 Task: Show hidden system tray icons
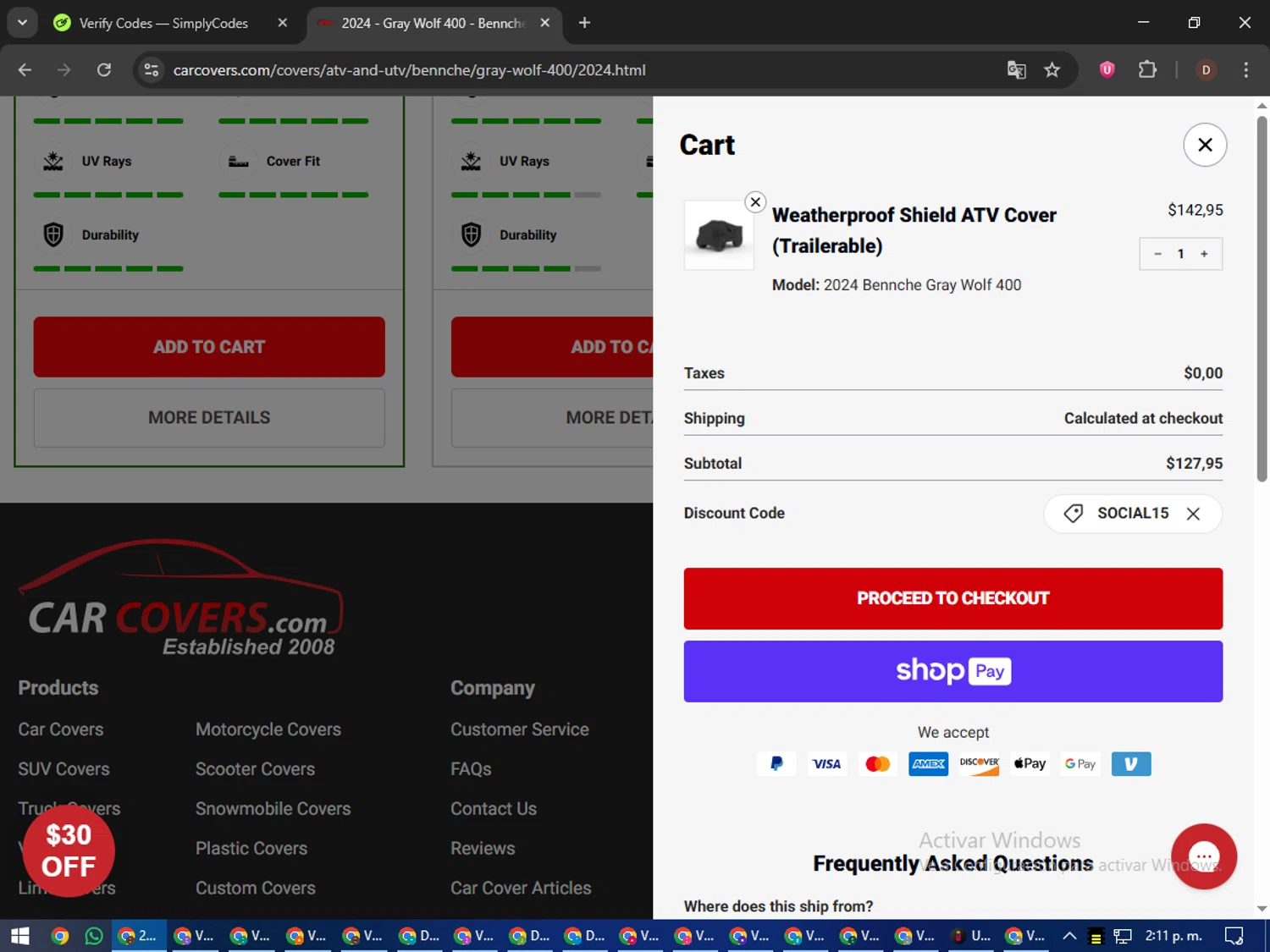click(x=1069, y=936)
